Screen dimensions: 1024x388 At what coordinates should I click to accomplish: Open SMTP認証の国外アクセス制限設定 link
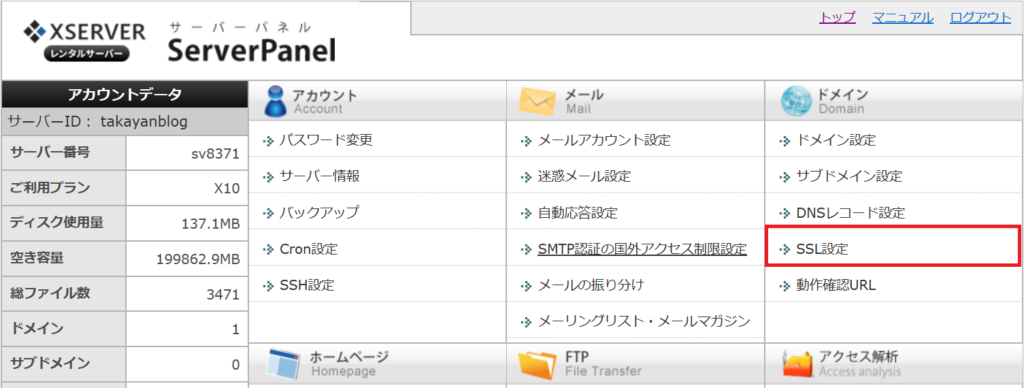[x=642, y=249]
